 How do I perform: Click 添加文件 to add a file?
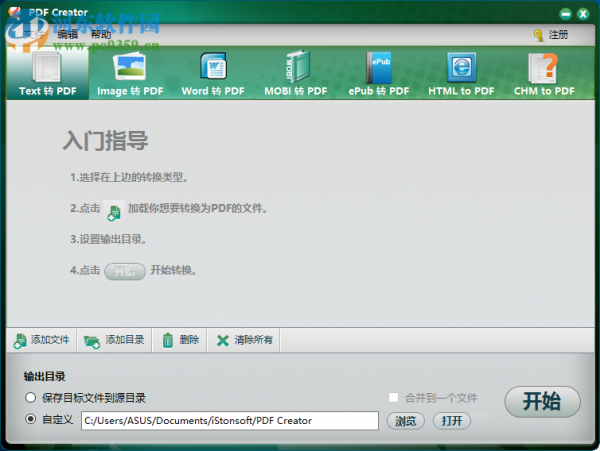click(x=42, y=340)
